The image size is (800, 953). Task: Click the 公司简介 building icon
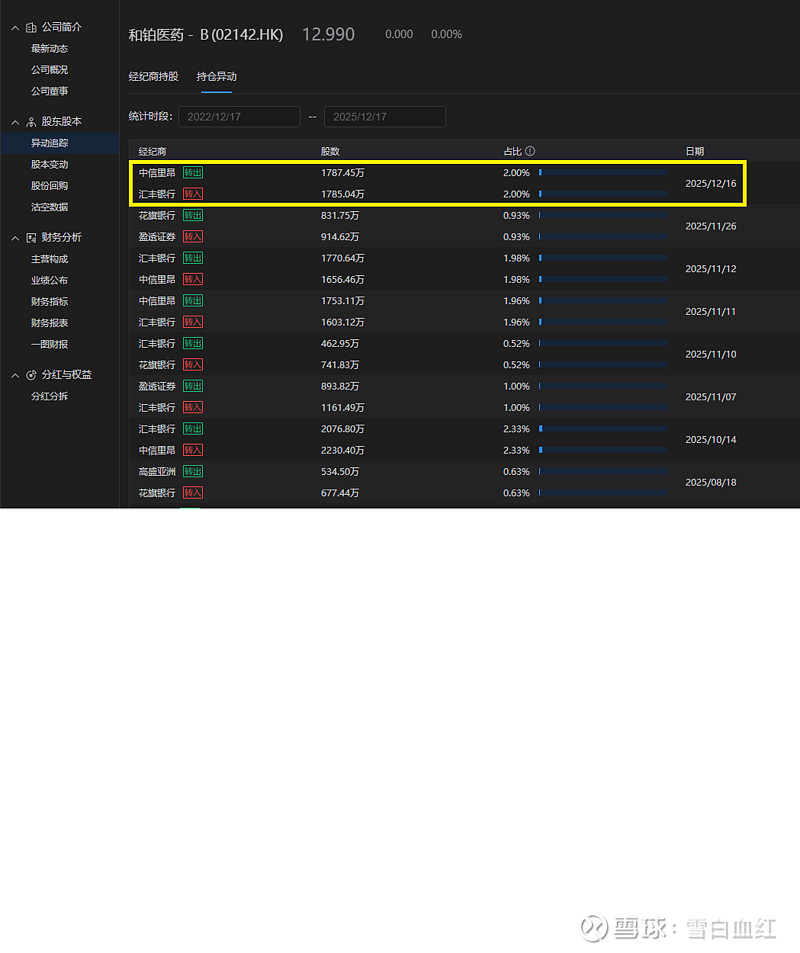[31, 27]
